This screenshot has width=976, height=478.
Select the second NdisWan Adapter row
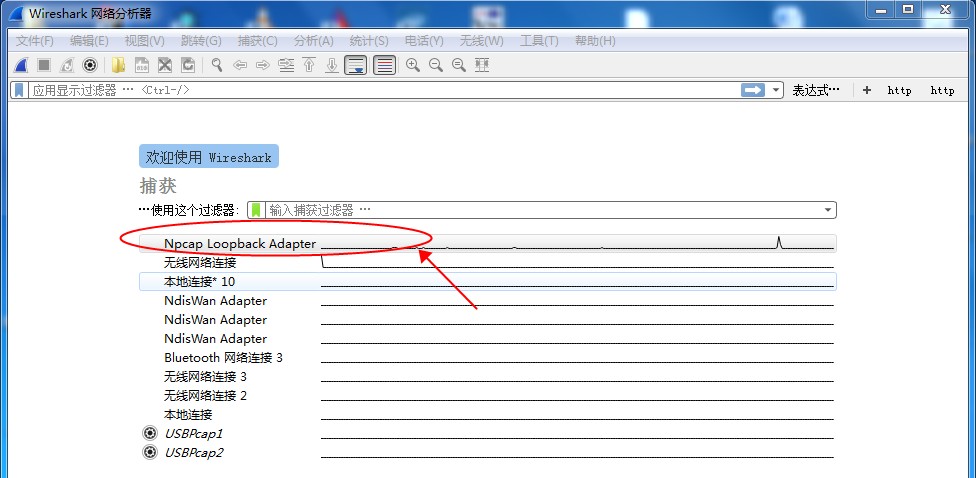pyautogui.click(x=487, y=319)
